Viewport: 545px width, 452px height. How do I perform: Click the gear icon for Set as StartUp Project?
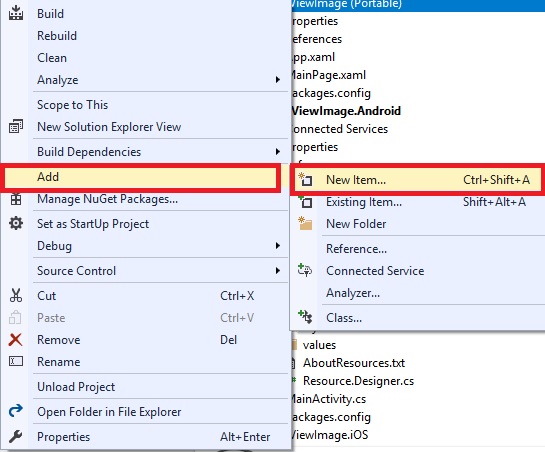click(x=16, y=224)
